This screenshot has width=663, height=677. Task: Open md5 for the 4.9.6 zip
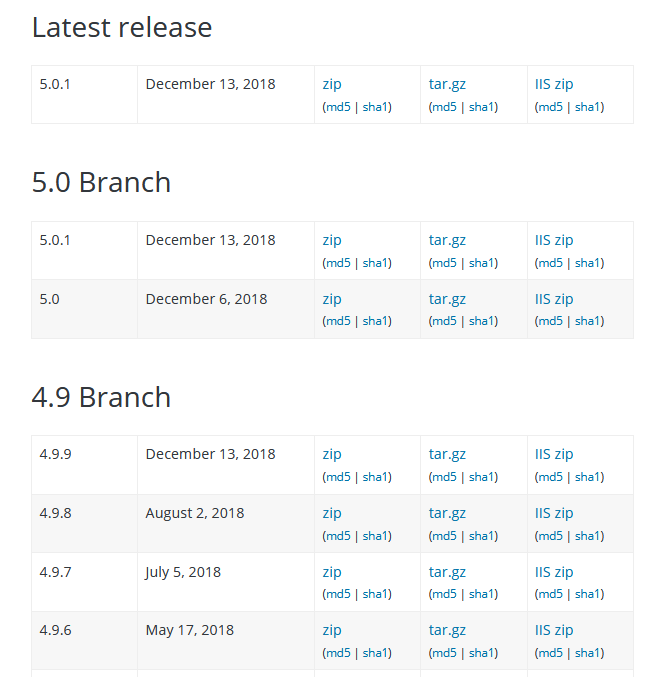point(338,653)
